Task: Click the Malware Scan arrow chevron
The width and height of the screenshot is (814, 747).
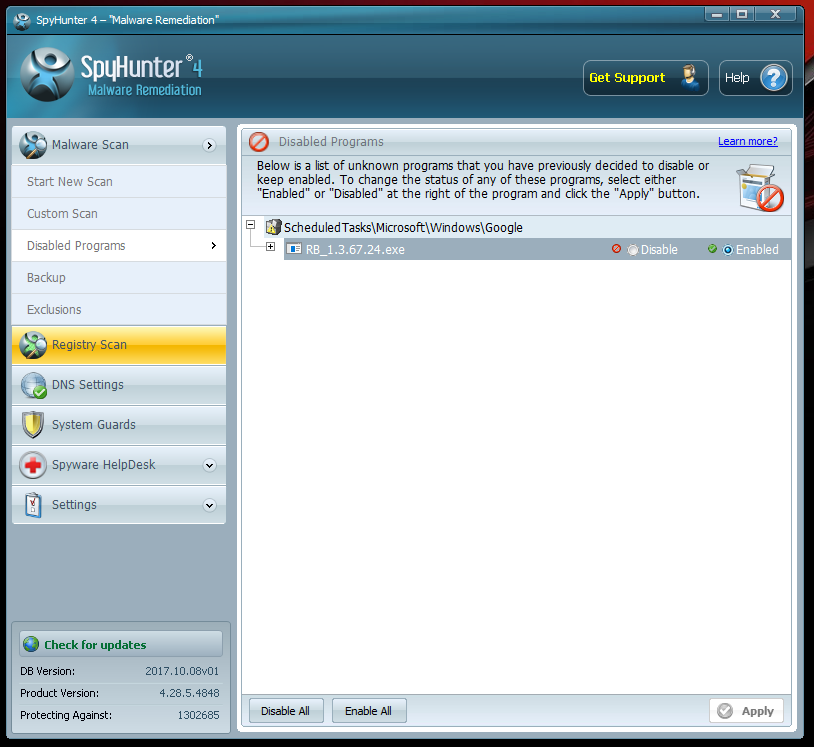Action: 209,145
